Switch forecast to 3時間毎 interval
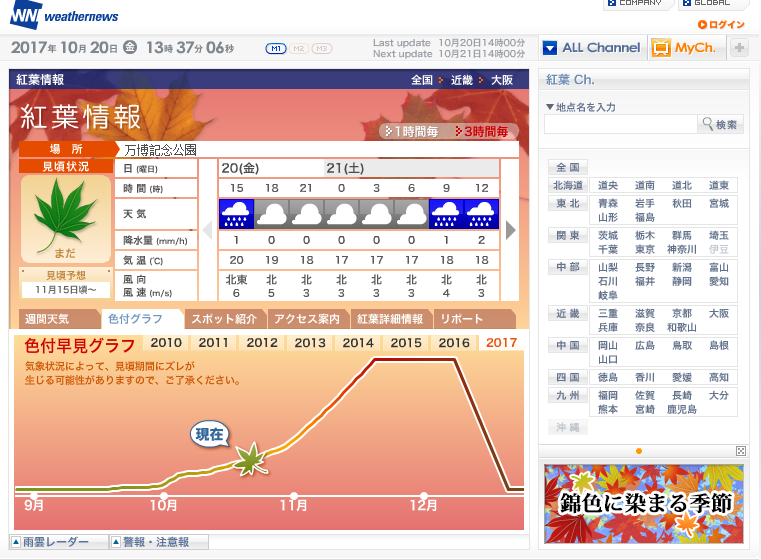Viewport: 761px width, 560px height. [481, 131]
